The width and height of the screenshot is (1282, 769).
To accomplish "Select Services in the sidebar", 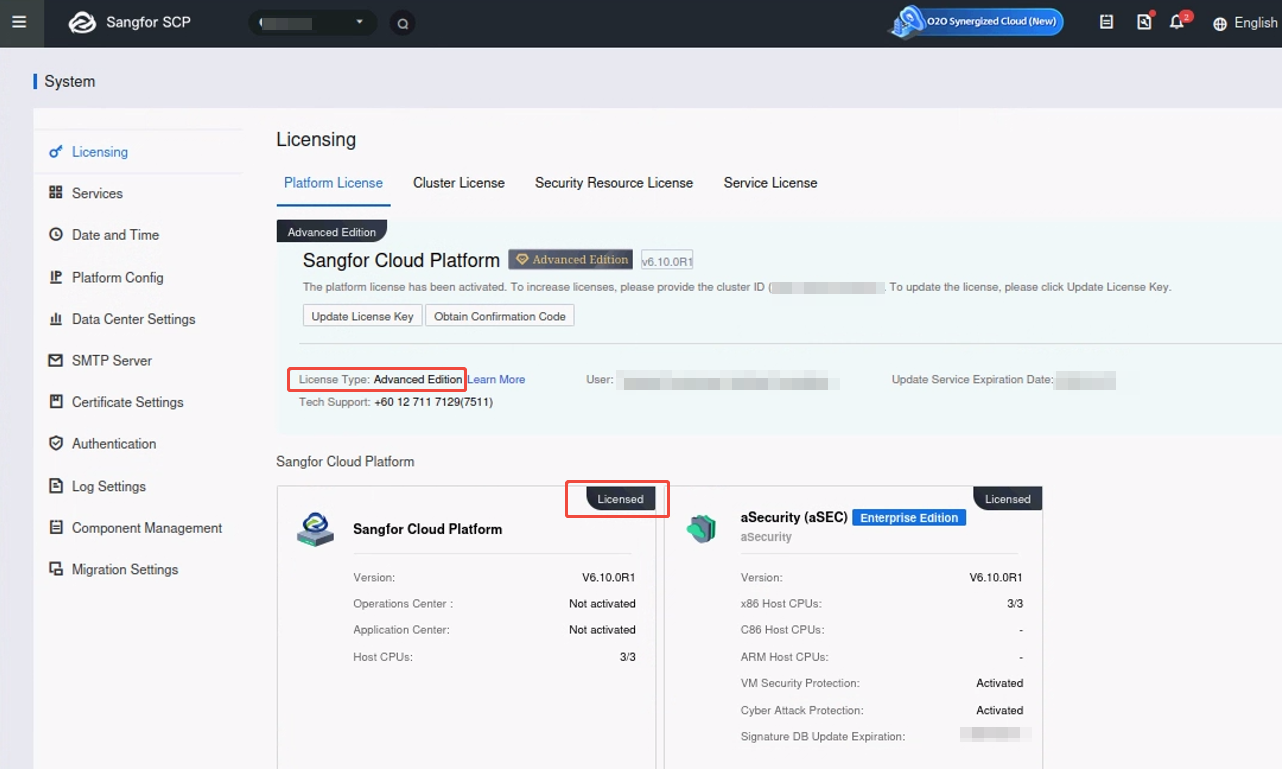I will (98, 193).
